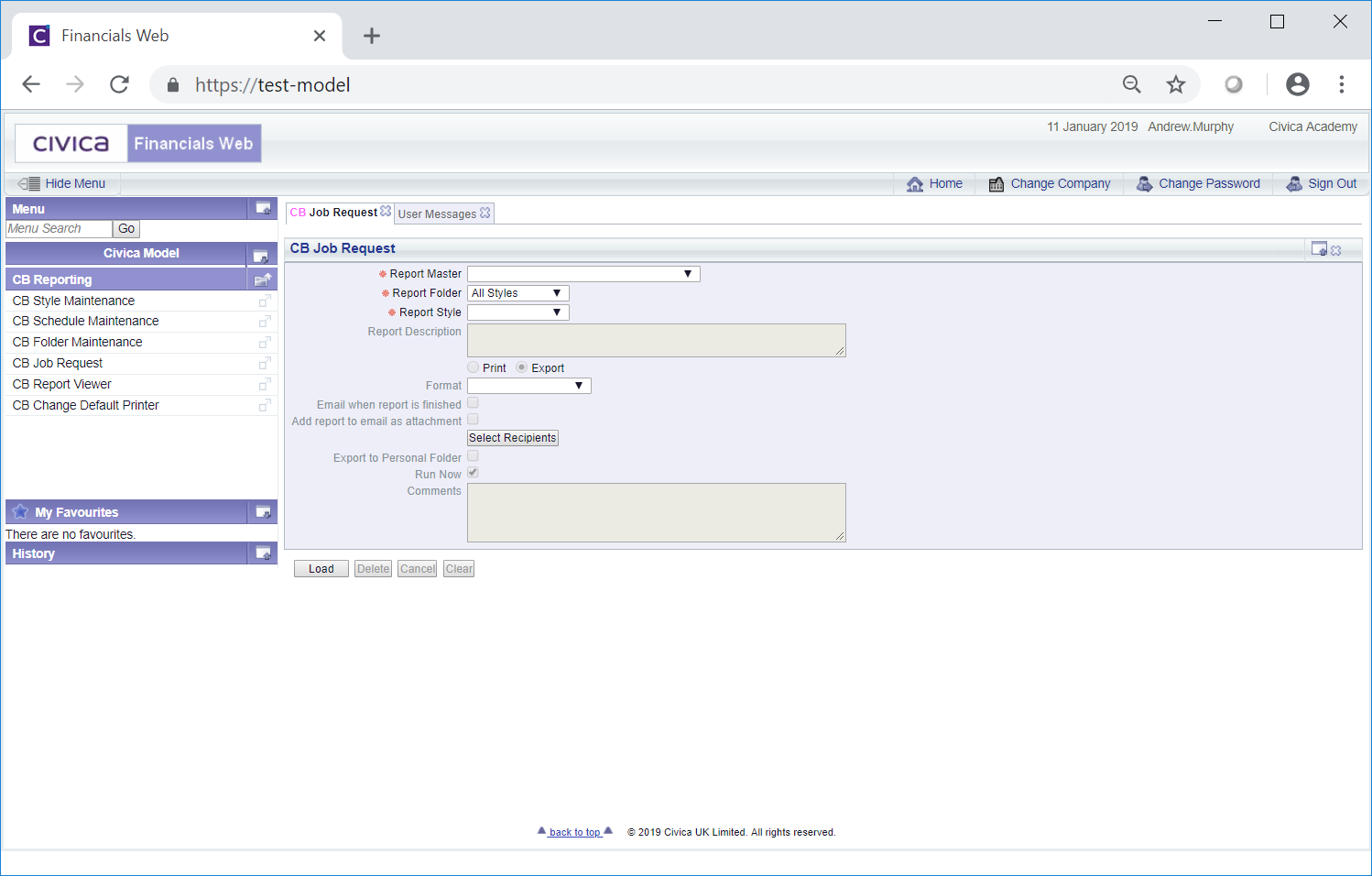1372x876 pixels.
Task: Open CB Job Request menu item
Action: coord(57,364)
